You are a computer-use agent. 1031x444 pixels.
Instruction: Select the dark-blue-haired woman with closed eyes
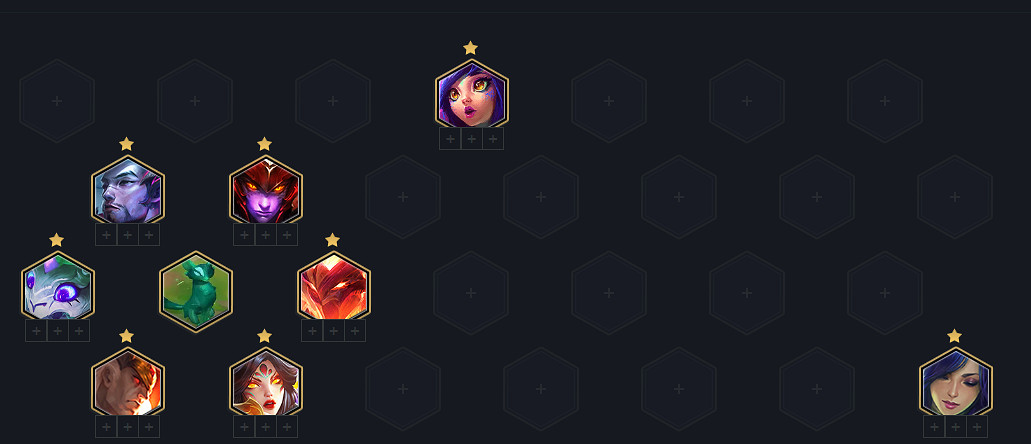pos(955,382)
